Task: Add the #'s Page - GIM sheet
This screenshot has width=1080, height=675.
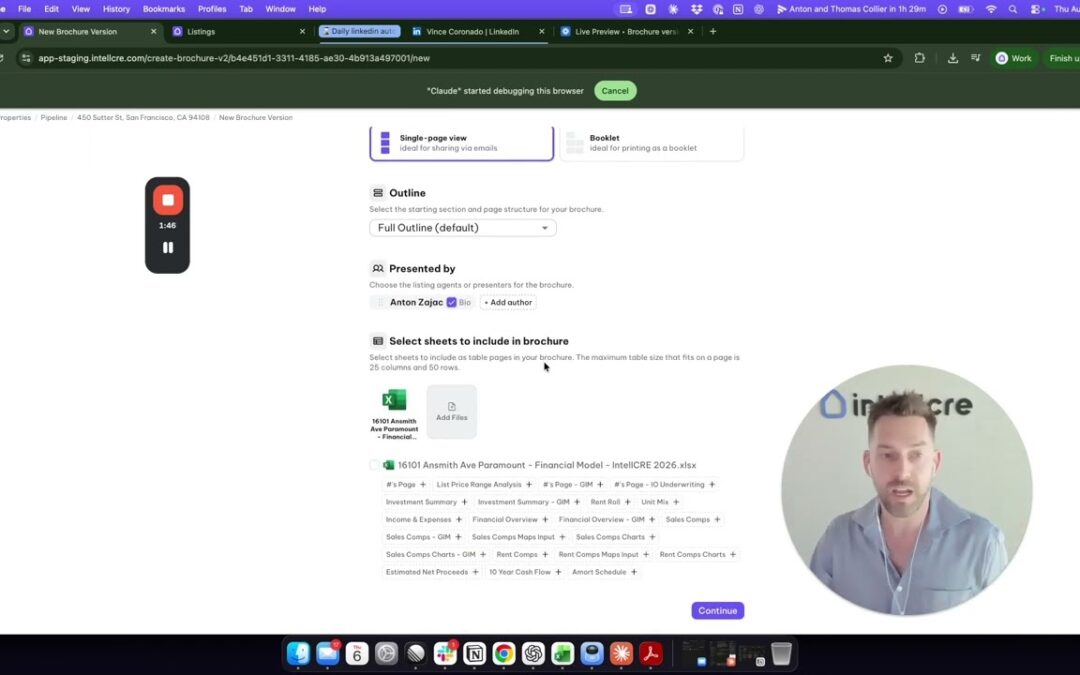Action: coord(600,484)
